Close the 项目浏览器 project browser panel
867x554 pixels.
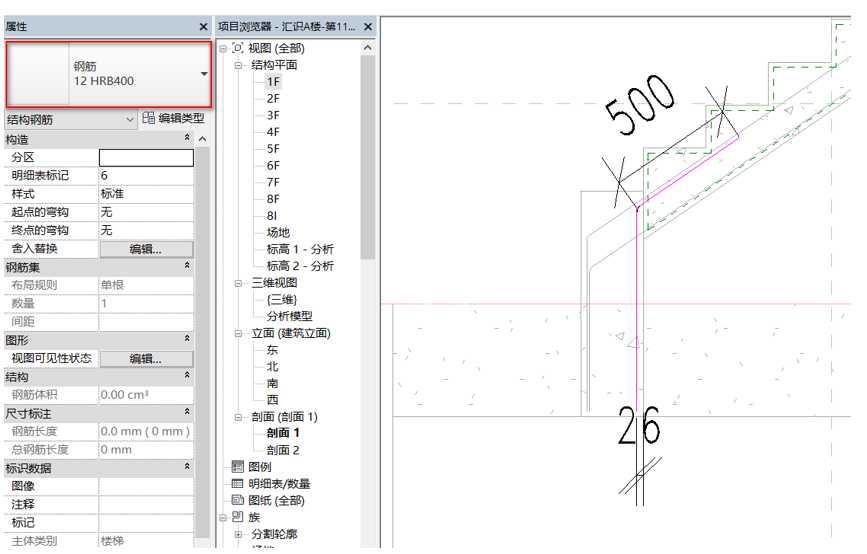(x=368, y=25)
